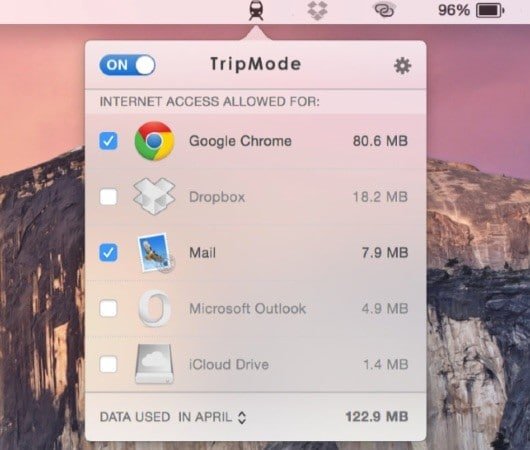The width and height of the screenshot is (530, 450).
Task: Check the iCloud Drive checkbox
Action: [109, 364]
